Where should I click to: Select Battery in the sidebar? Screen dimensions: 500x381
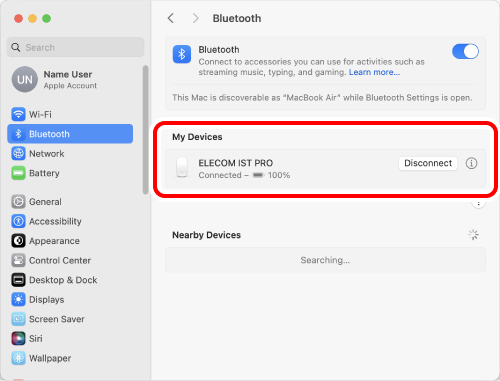(70, 173)
